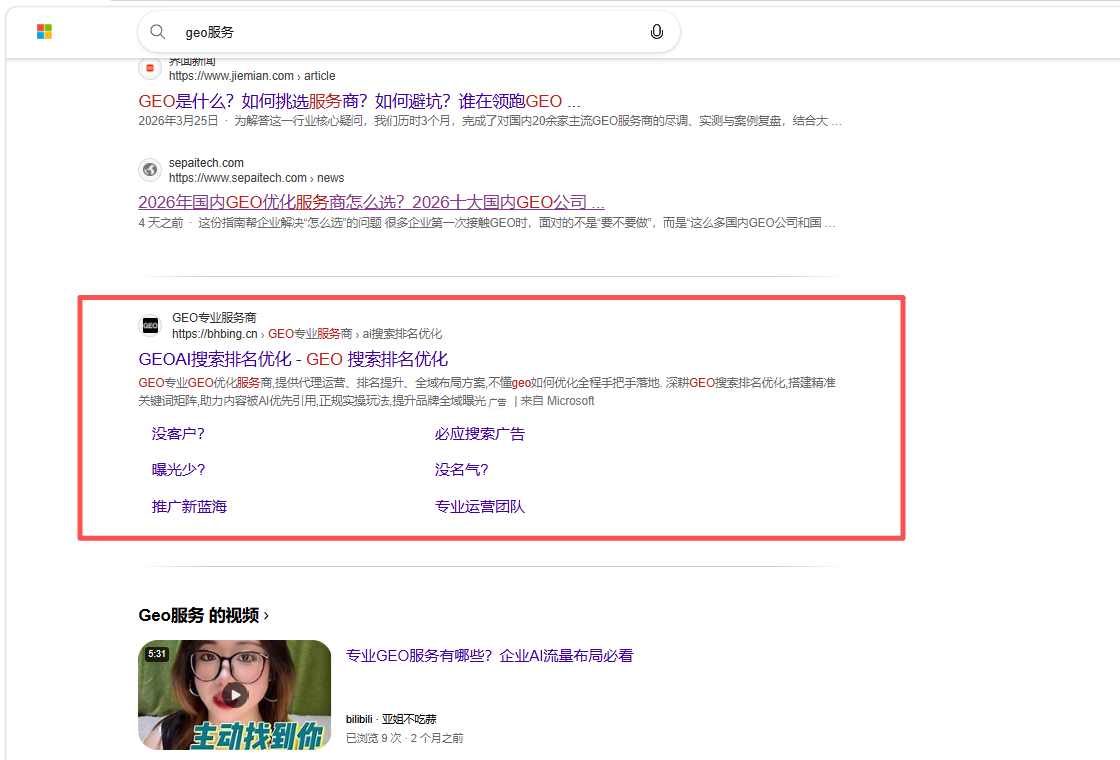1120x760 pixels.
Task: Open the GEOAI搜索排名优化 ad title
Action: 294,359
